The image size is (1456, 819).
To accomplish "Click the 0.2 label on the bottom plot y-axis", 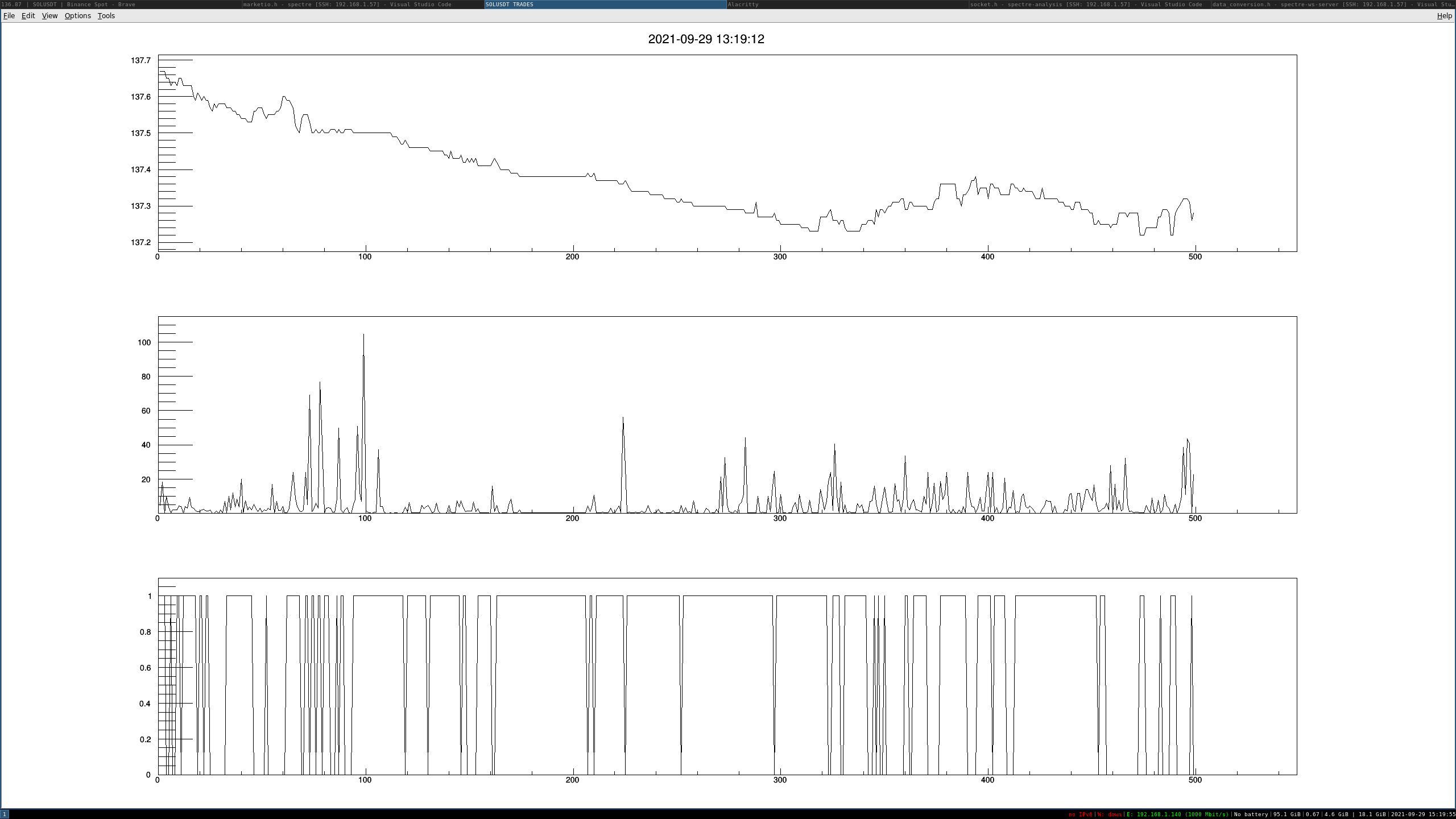I will (146, 739).
